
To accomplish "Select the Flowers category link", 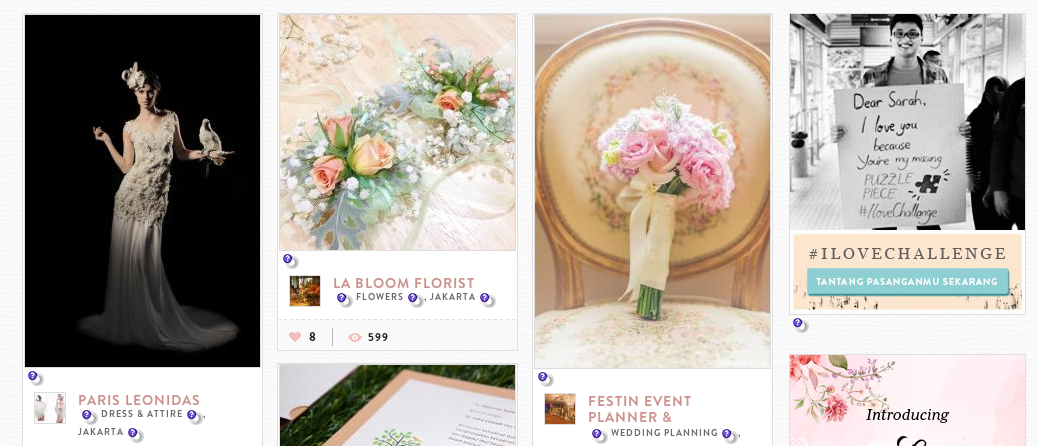I will [379, 296].
